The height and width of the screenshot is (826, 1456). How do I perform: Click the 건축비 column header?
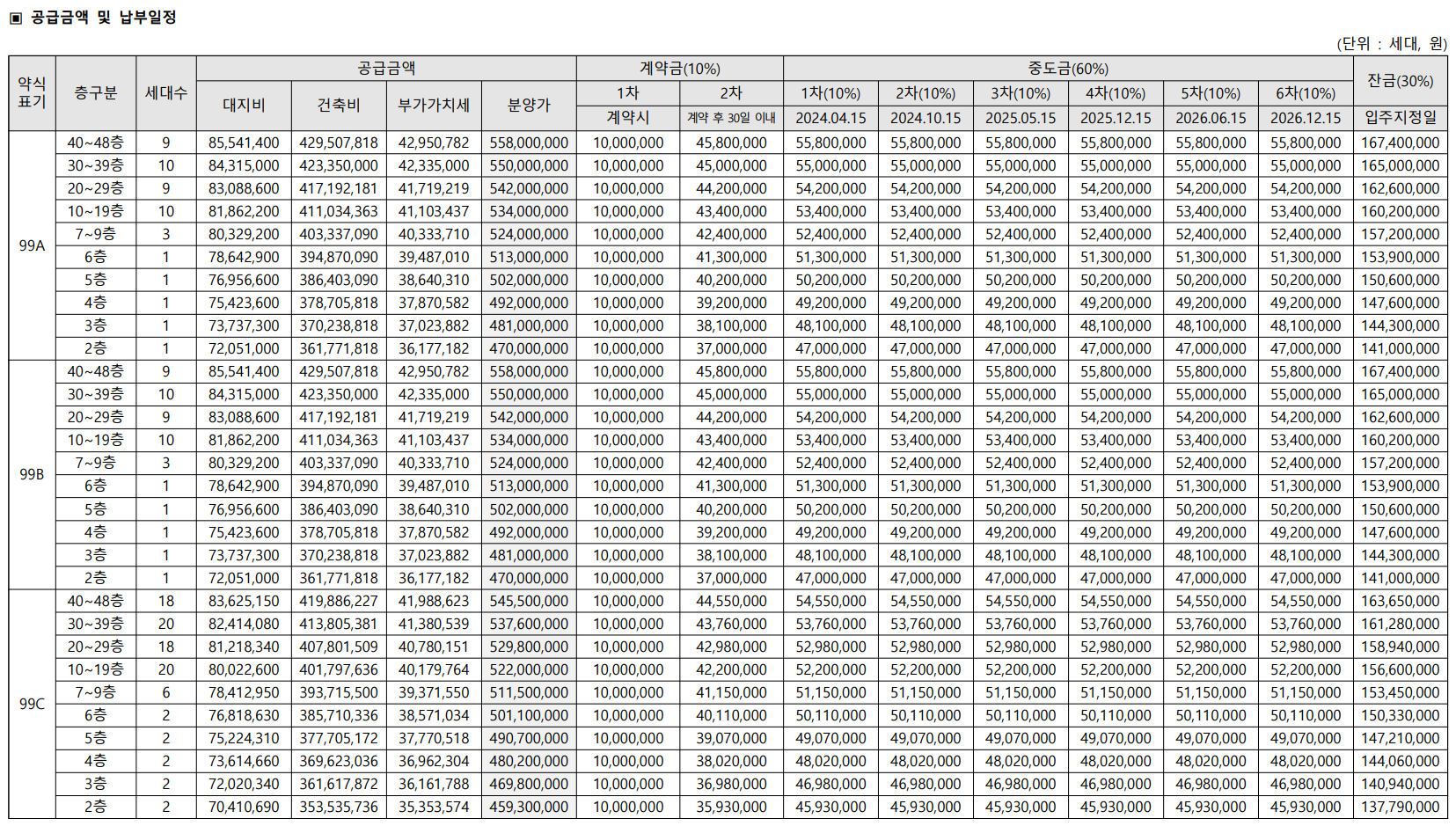click(339, 106)
